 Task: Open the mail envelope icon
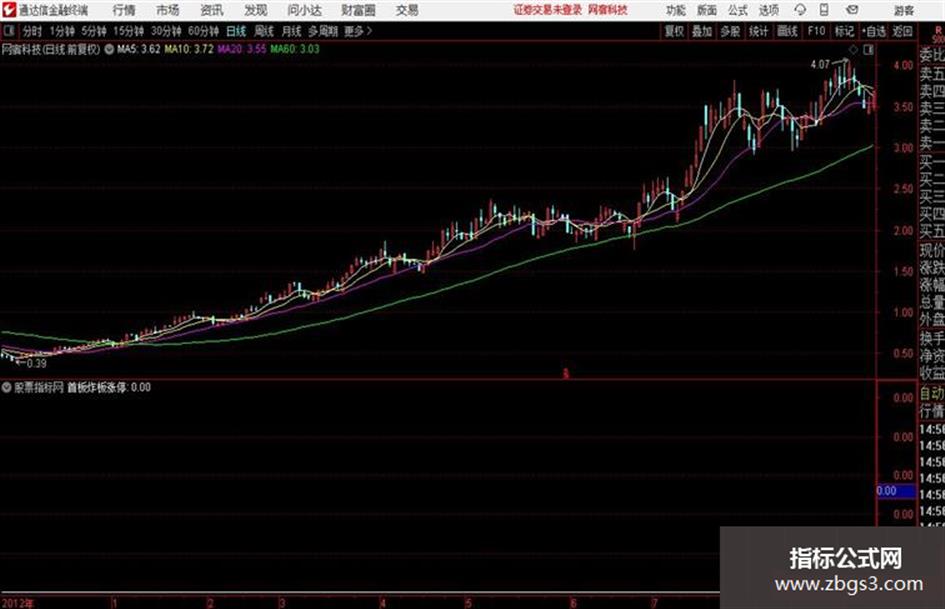[852, 10]
